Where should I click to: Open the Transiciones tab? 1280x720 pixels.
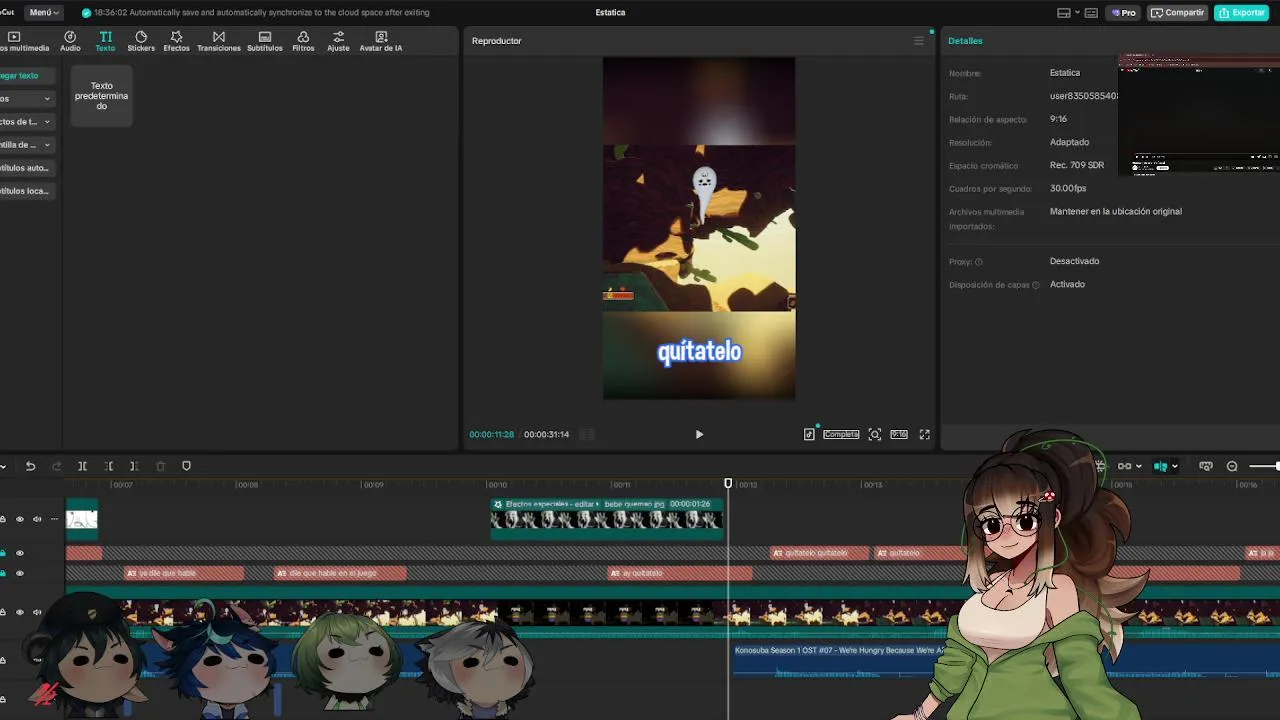pyautogui.click(x=218, y=41)
